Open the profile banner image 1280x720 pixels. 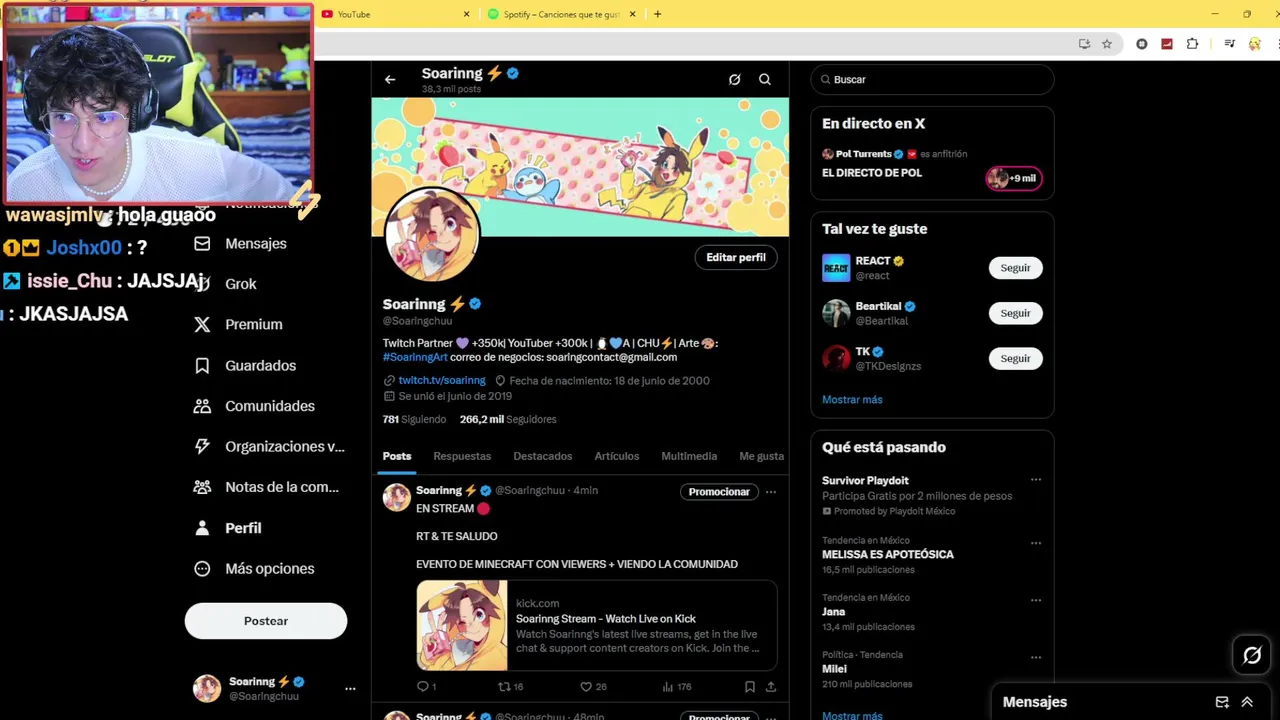[x=580, y=167]
